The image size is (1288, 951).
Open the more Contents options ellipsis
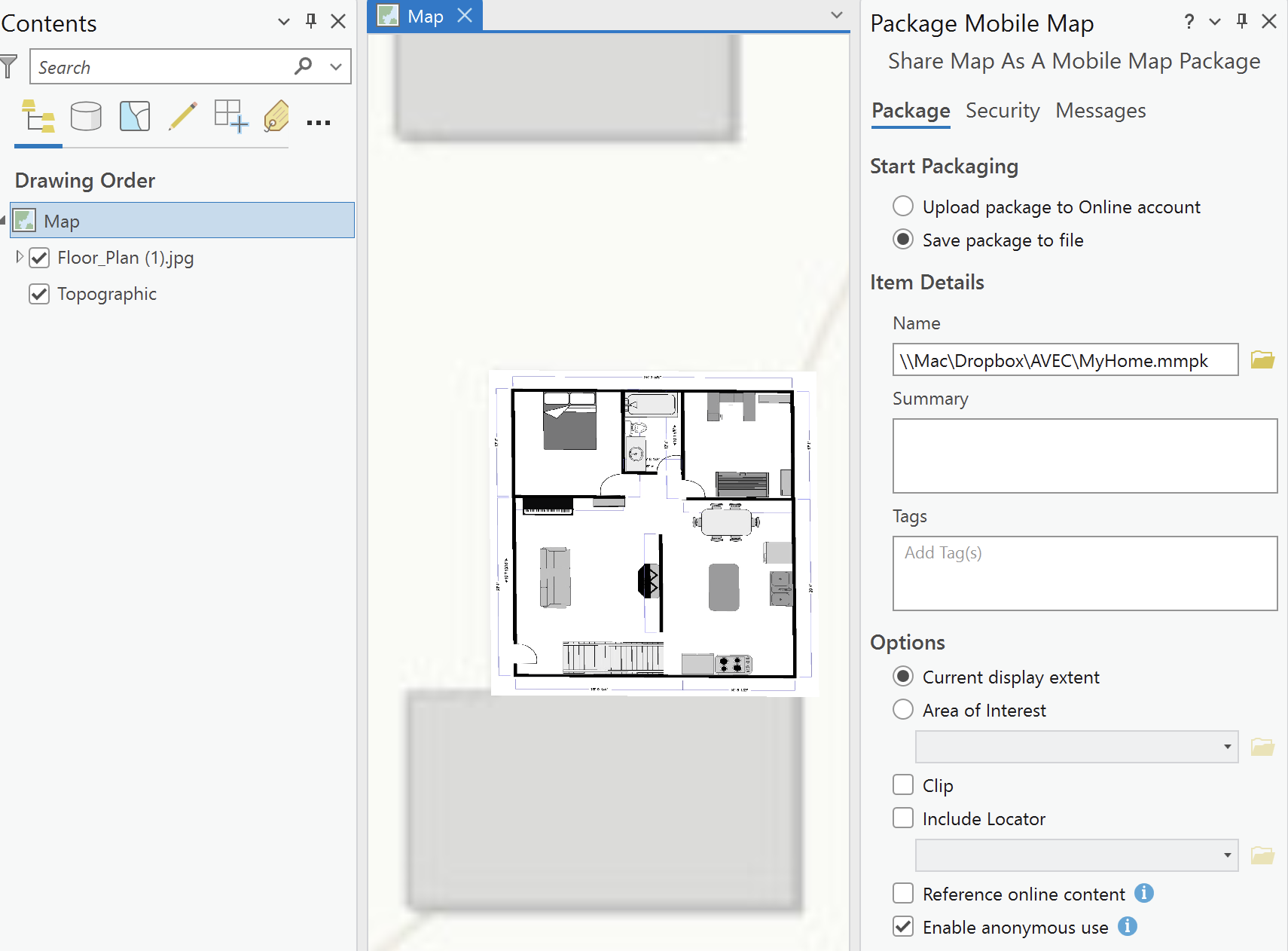[319, 122]
